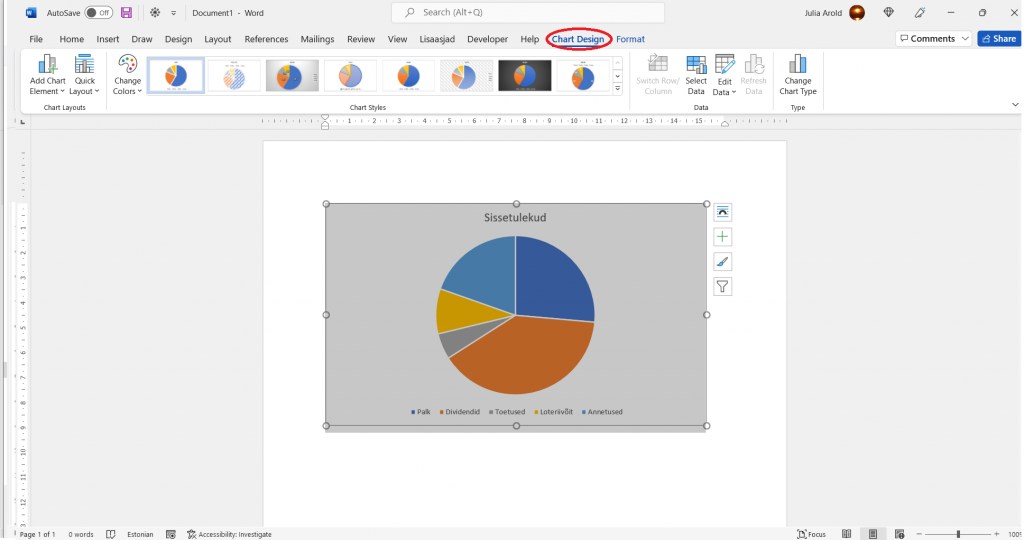
Task: Open Add Chart Element menu
Action: tap(47, 75)
